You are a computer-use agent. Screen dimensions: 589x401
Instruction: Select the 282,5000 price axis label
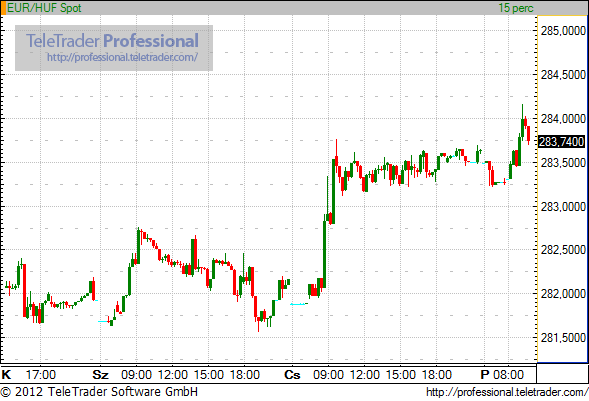click(563, 250)
